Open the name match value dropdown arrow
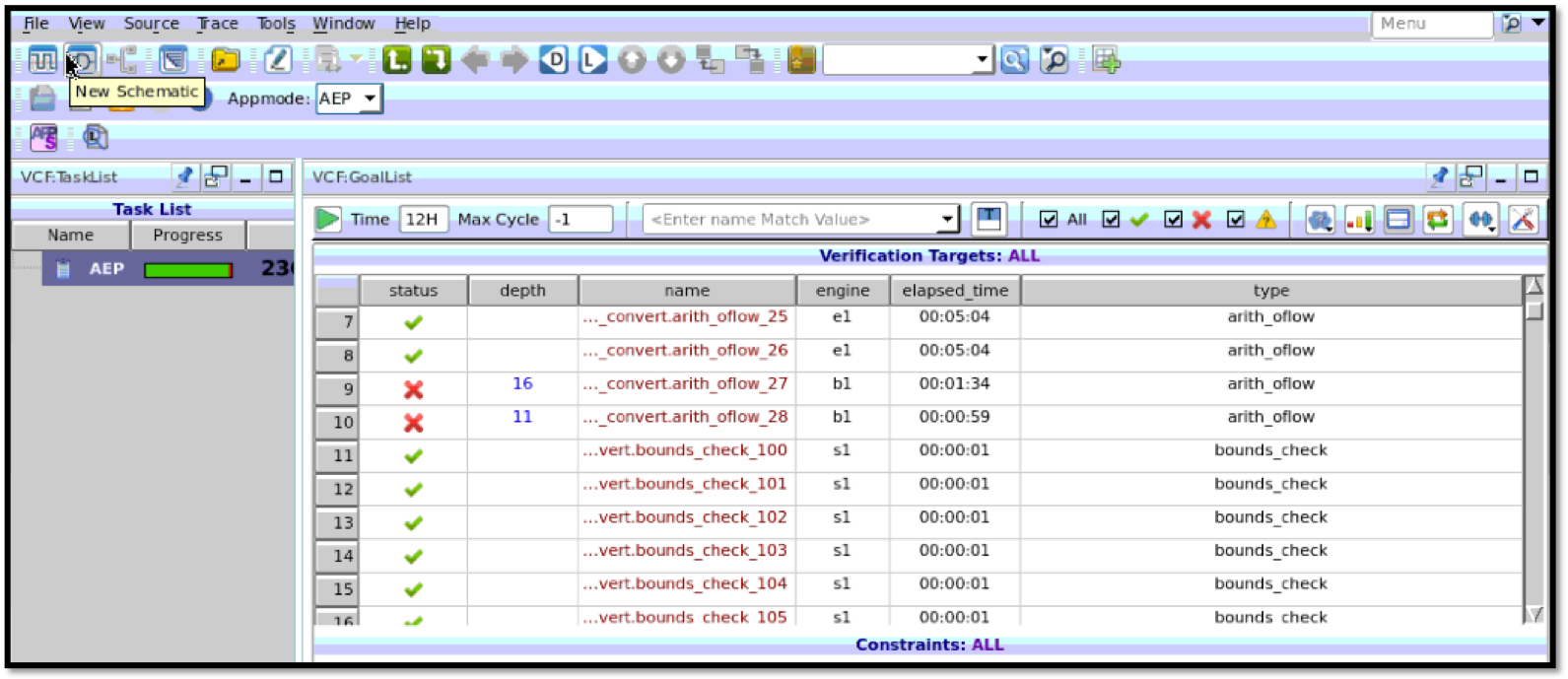The width and height of the screenshot is (1568, 679). 946,219
